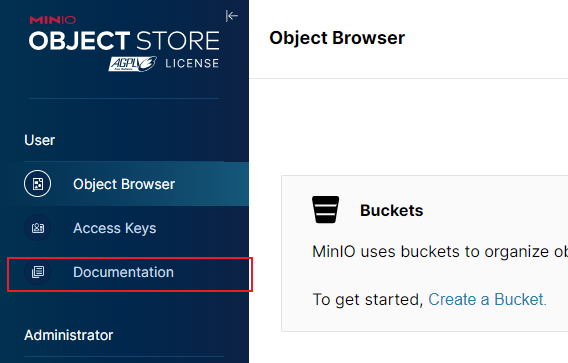The image size is (568, 363).
Task: Open the Documentation menu item
Action: pyautogui.click(x=123, y=272)
